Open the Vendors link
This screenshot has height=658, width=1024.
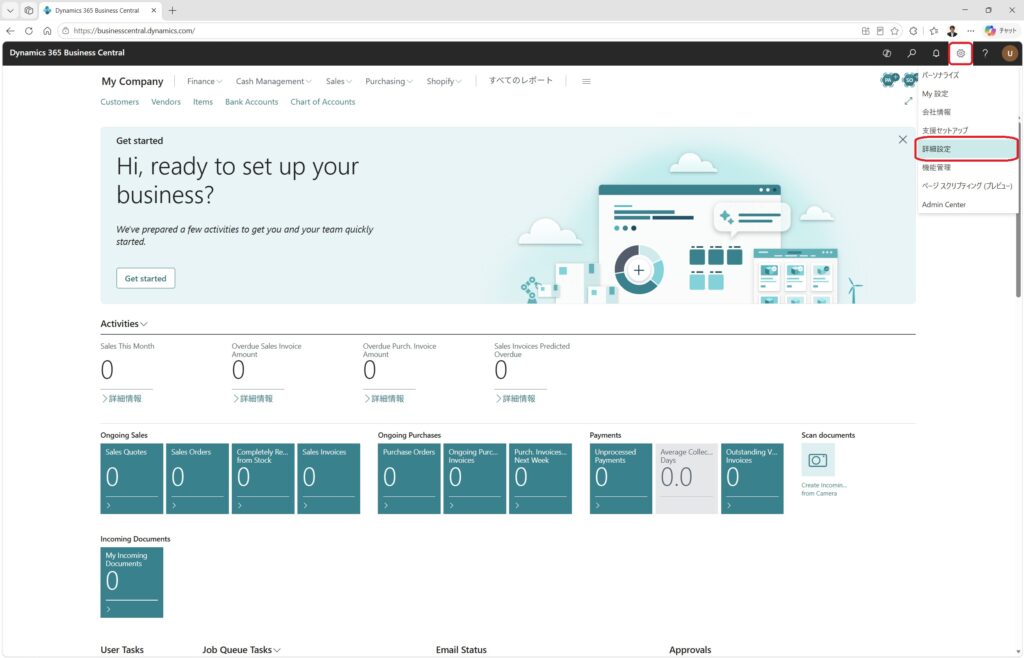(166, 102)
